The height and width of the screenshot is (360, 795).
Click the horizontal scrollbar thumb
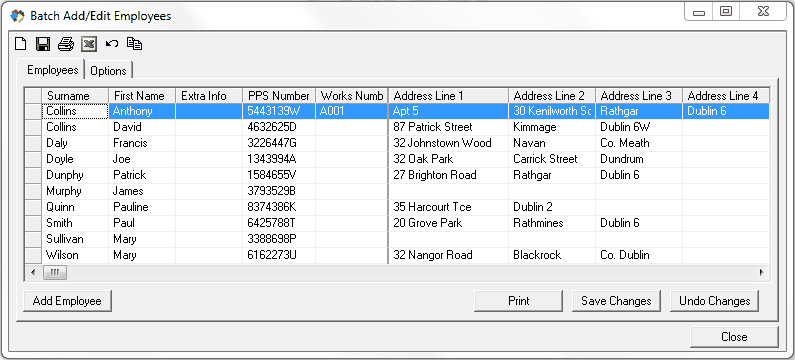point(55,273)
